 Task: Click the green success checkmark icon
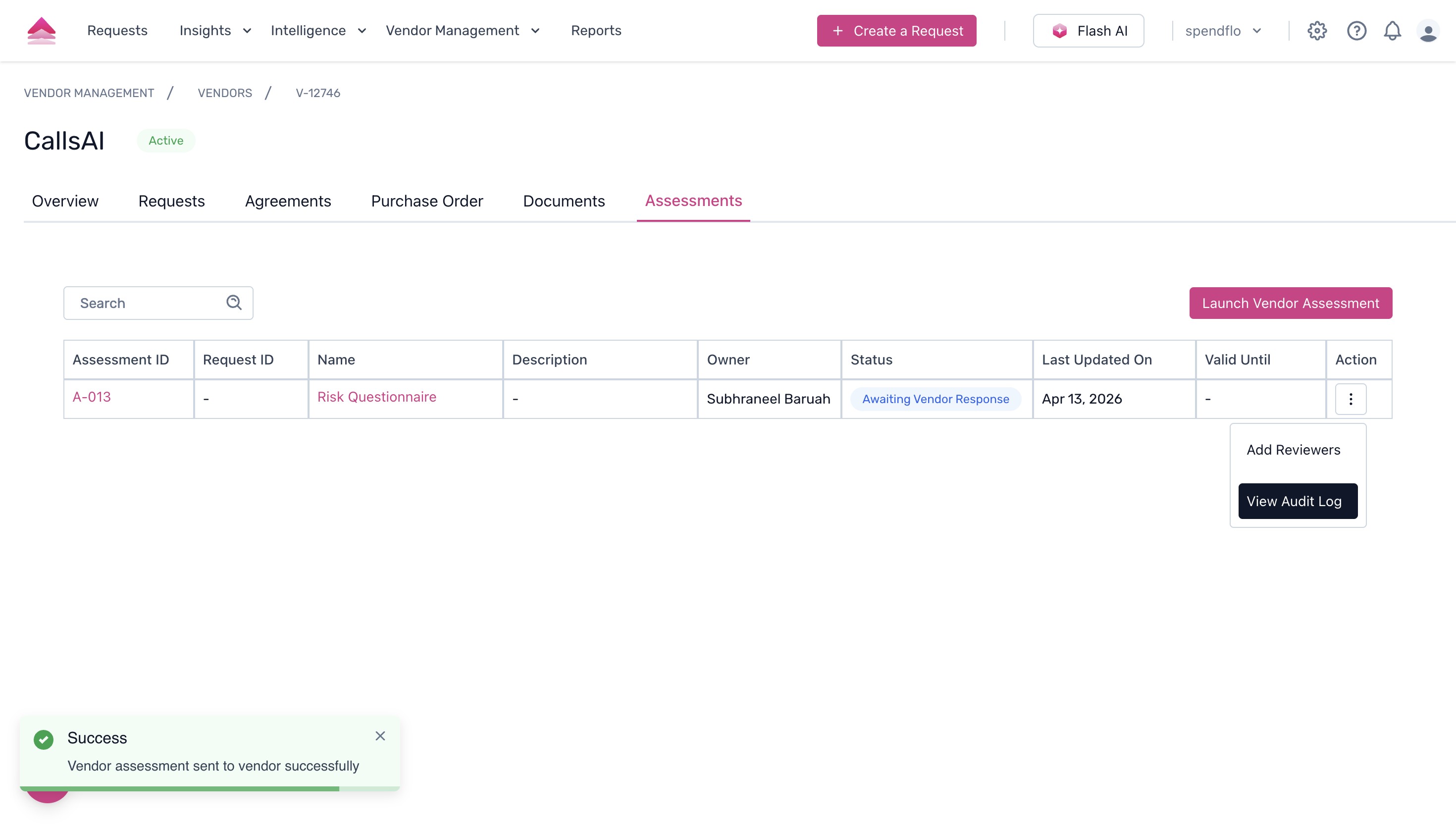[43, 739]
